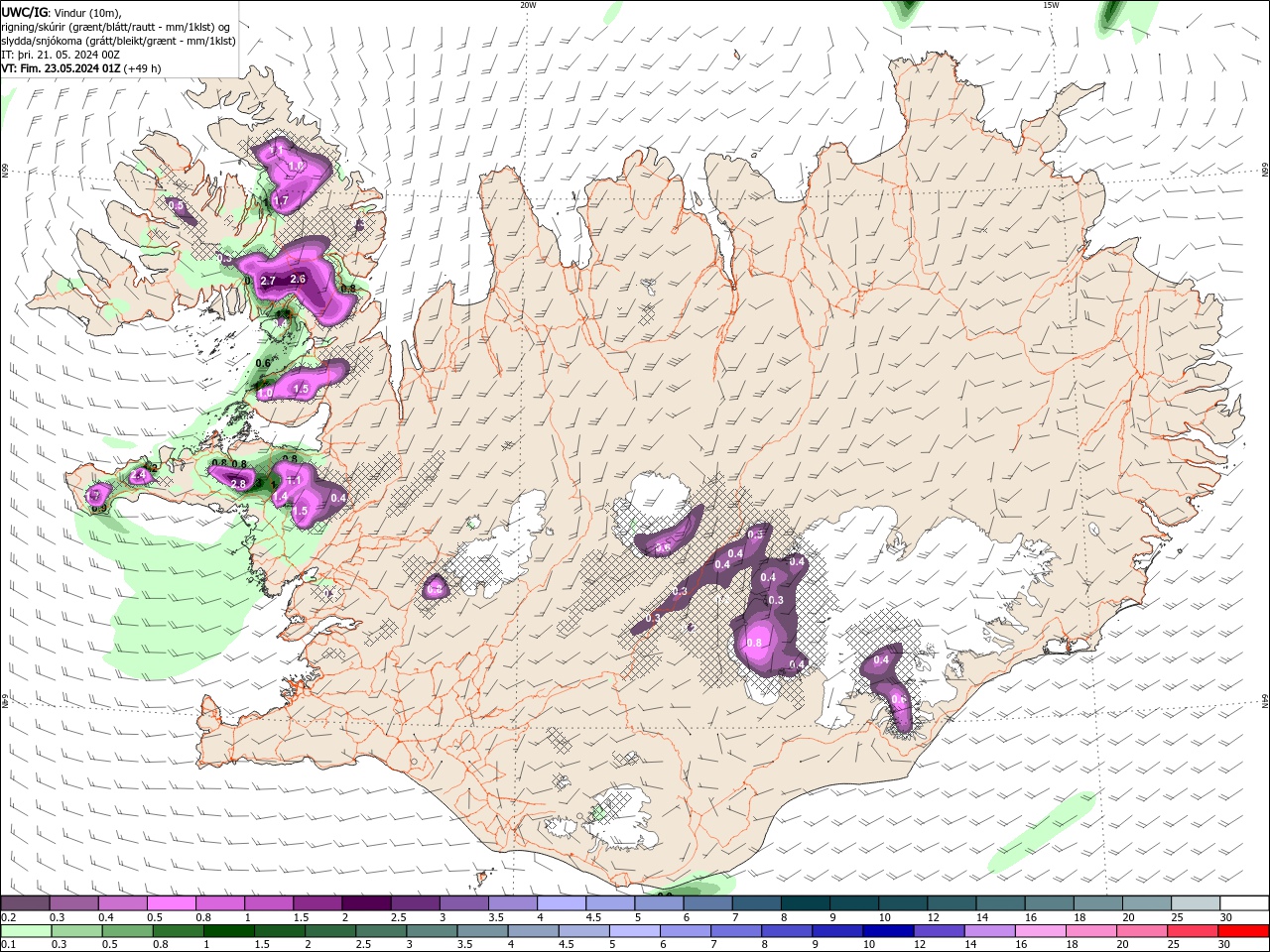Select the "1.7" value in the Westfjords

pos(280,201)
